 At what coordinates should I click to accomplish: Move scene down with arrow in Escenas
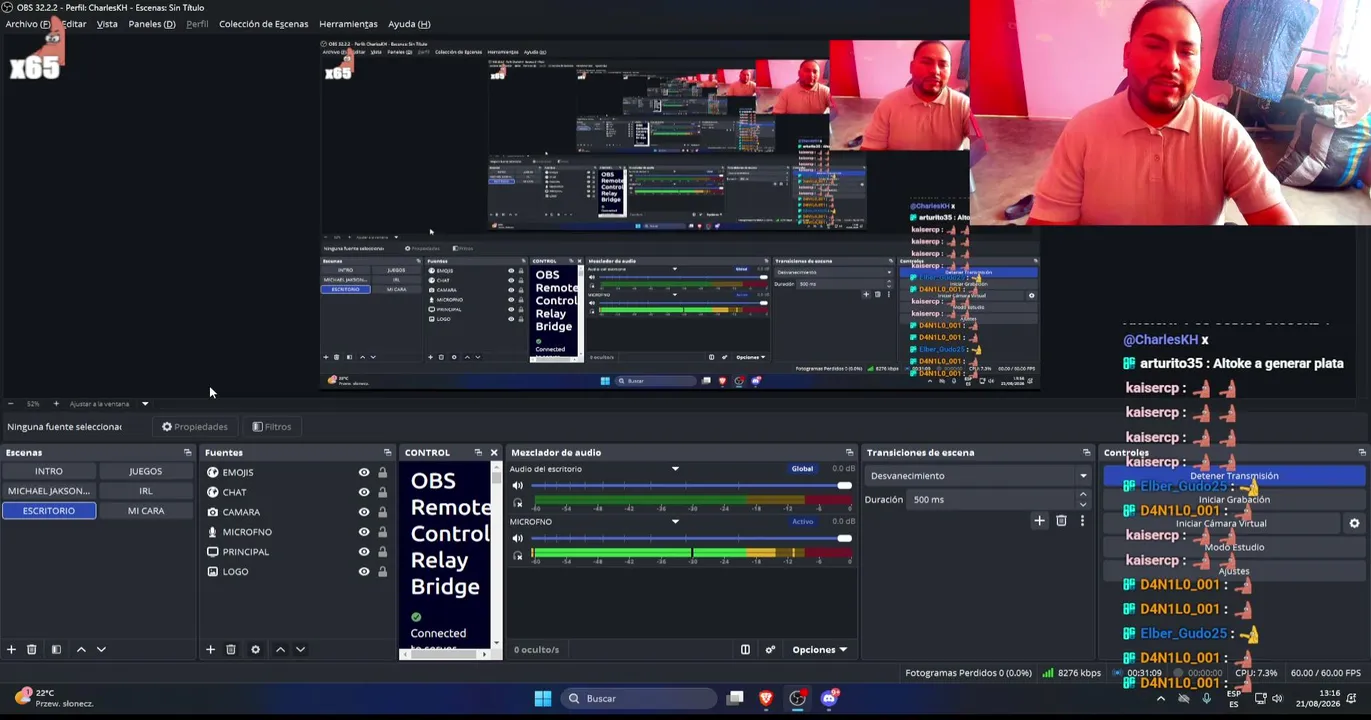(x=101, y=650)
